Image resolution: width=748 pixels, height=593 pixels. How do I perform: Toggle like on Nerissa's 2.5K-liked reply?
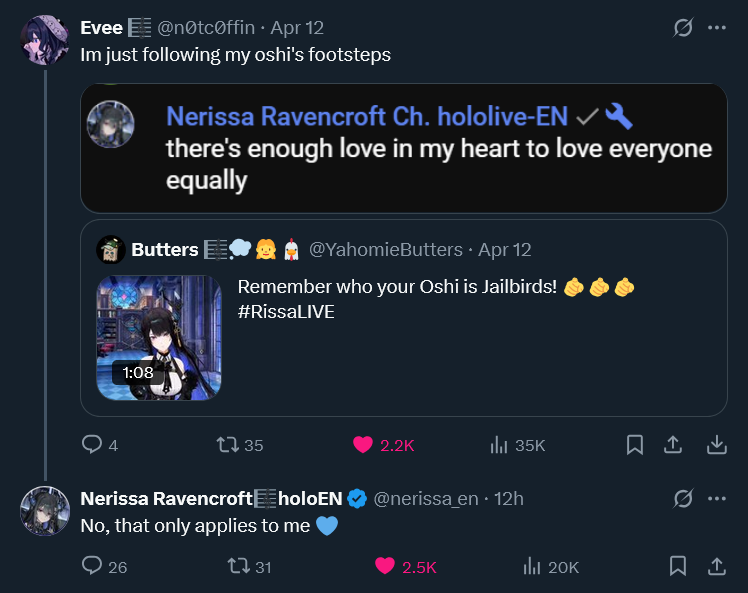(384, 566)
